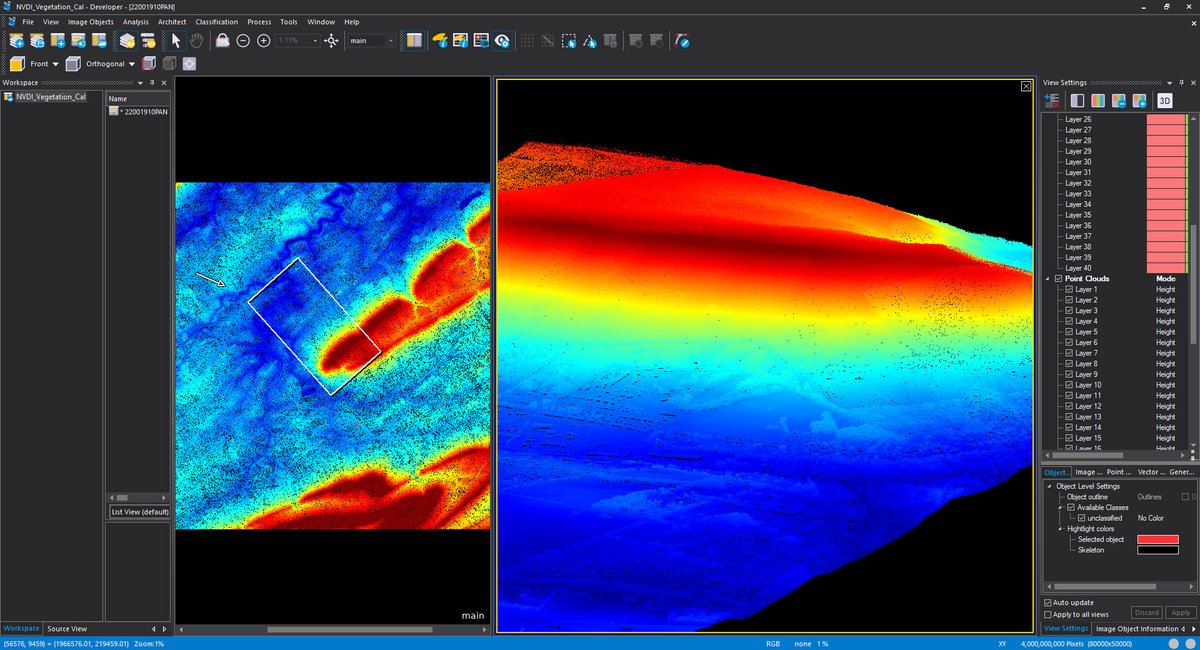Image resolution: width=1200 pixels, height=650 pixels.
Task: Open the Classification menu
Action: [x=217, y=21]
